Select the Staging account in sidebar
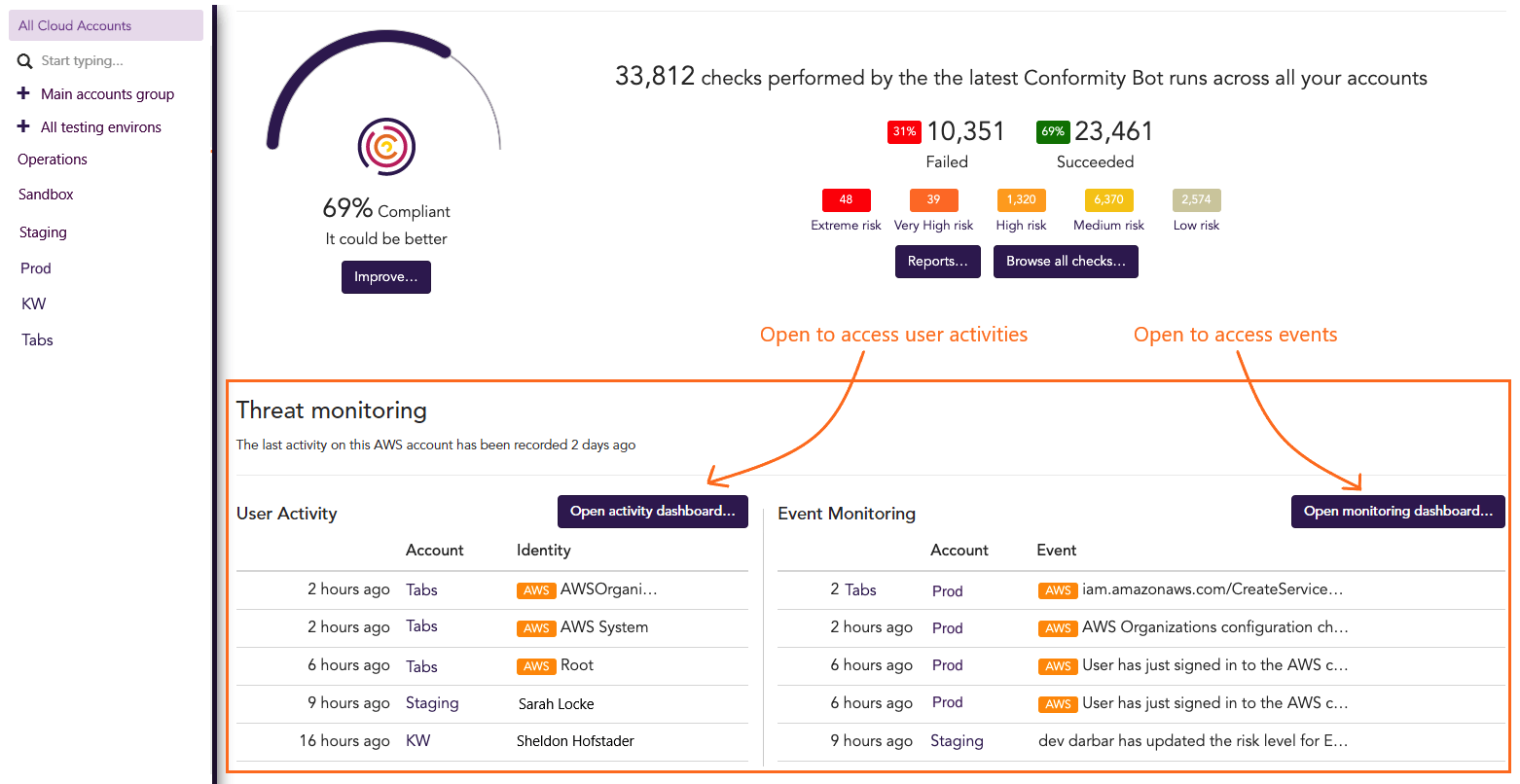 point(43,232)
